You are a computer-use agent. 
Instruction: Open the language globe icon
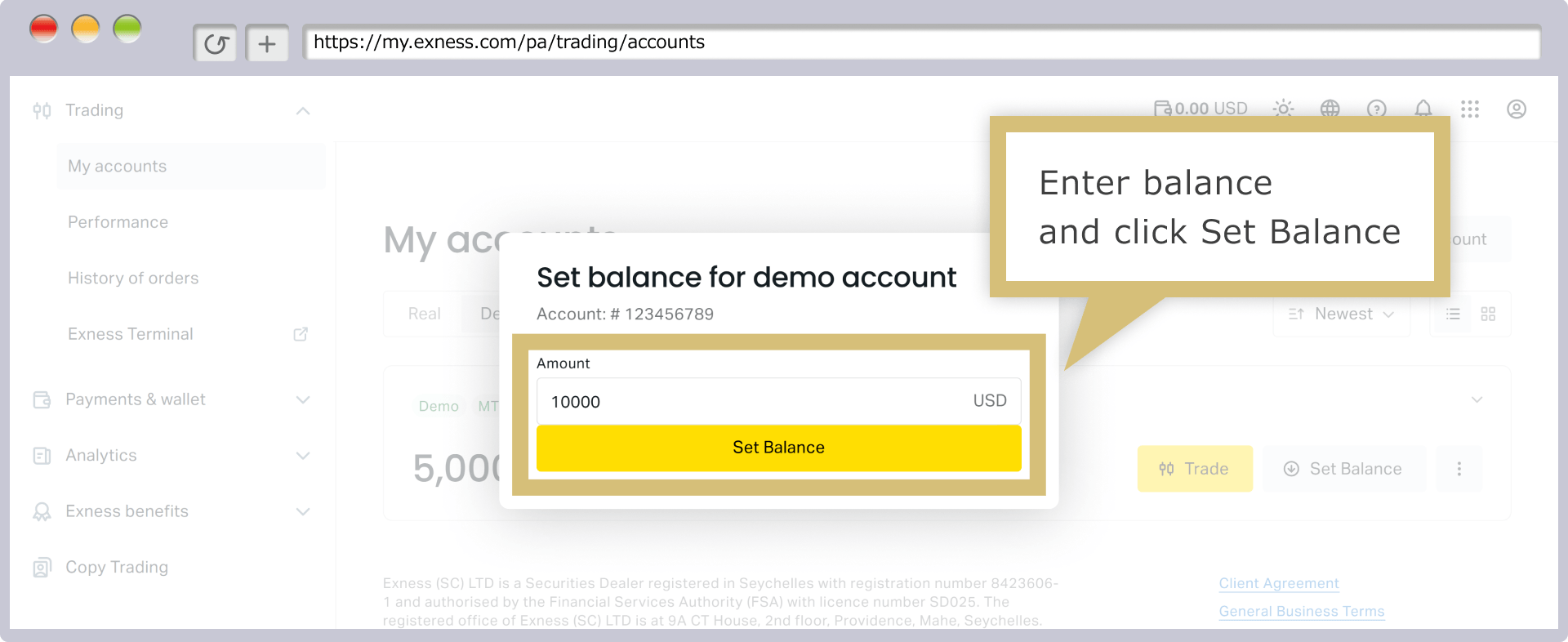pos(1330,109)
